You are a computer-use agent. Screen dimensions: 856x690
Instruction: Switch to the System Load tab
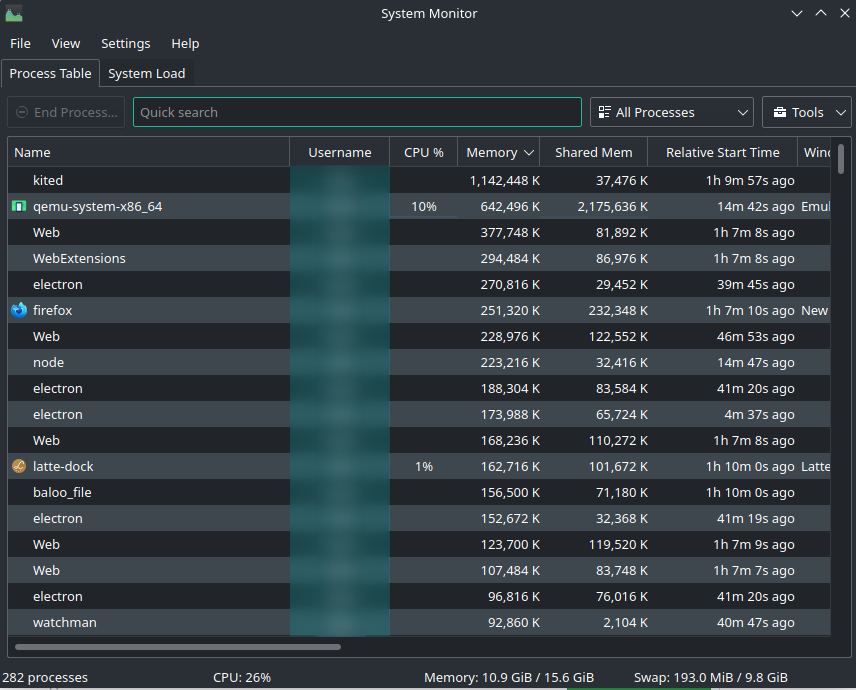tap(146, 73)
